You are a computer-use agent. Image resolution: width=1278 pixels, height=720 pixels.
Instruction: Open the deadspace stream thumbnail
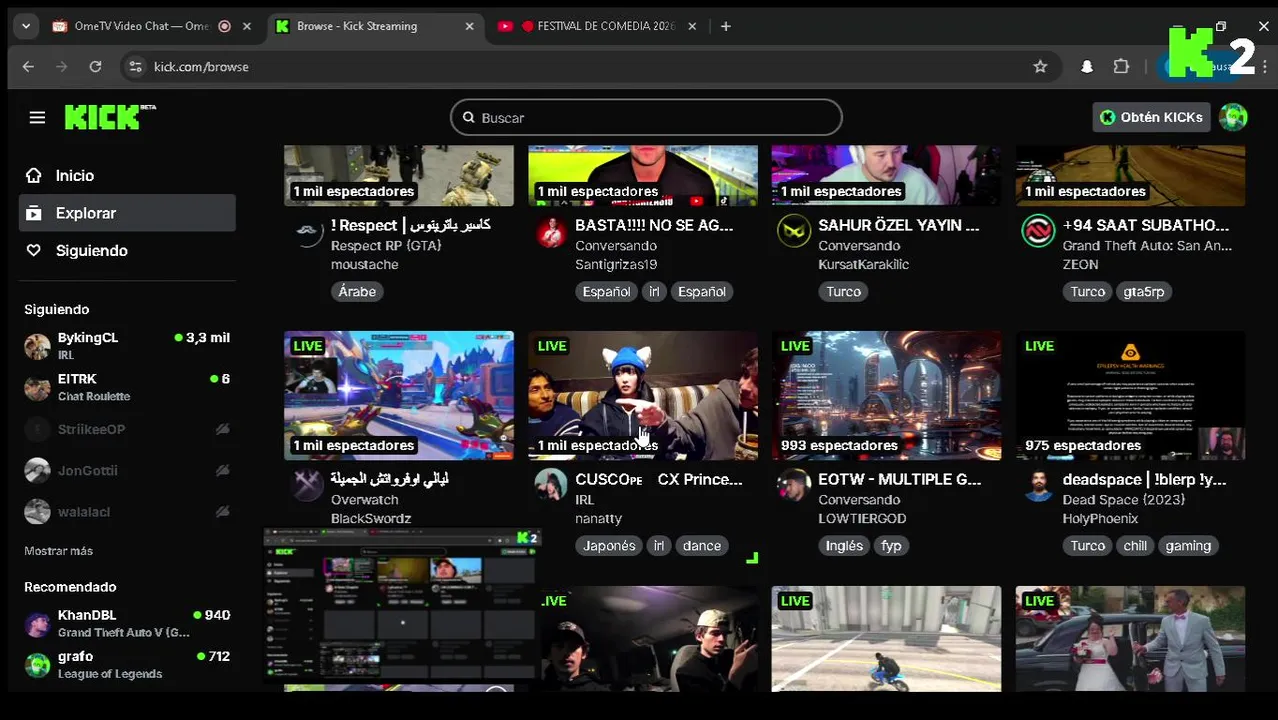[x=1130, y=395]
